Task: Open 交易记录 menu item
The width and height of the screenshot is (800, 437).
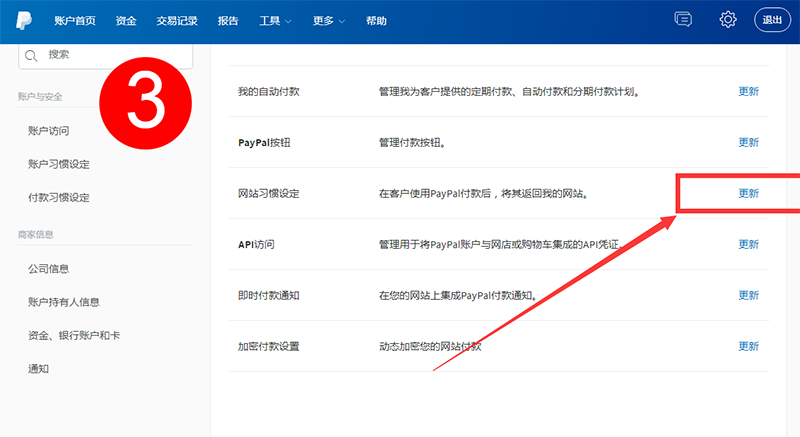Action: click(179, 20)
